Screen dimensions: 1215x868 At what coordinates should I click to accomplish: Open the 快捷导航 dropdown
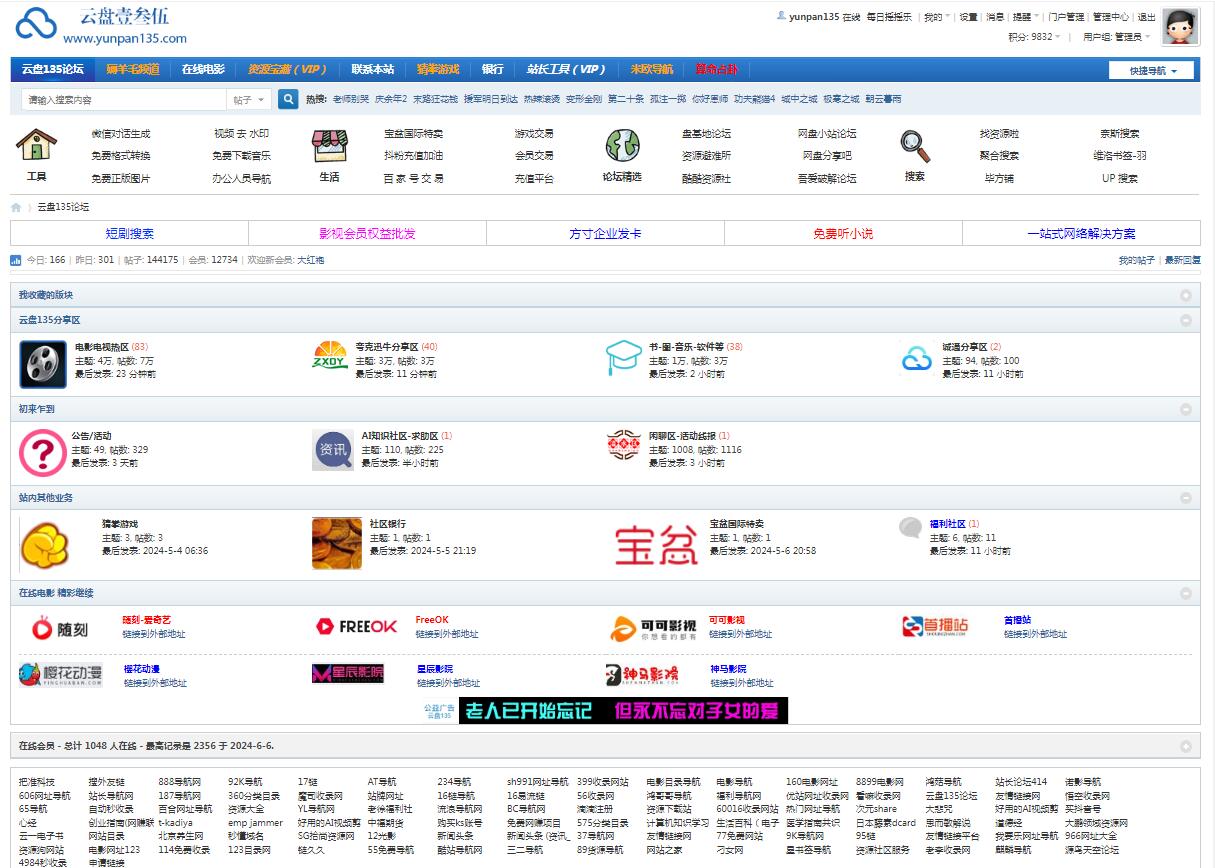tap(1150, 71)
